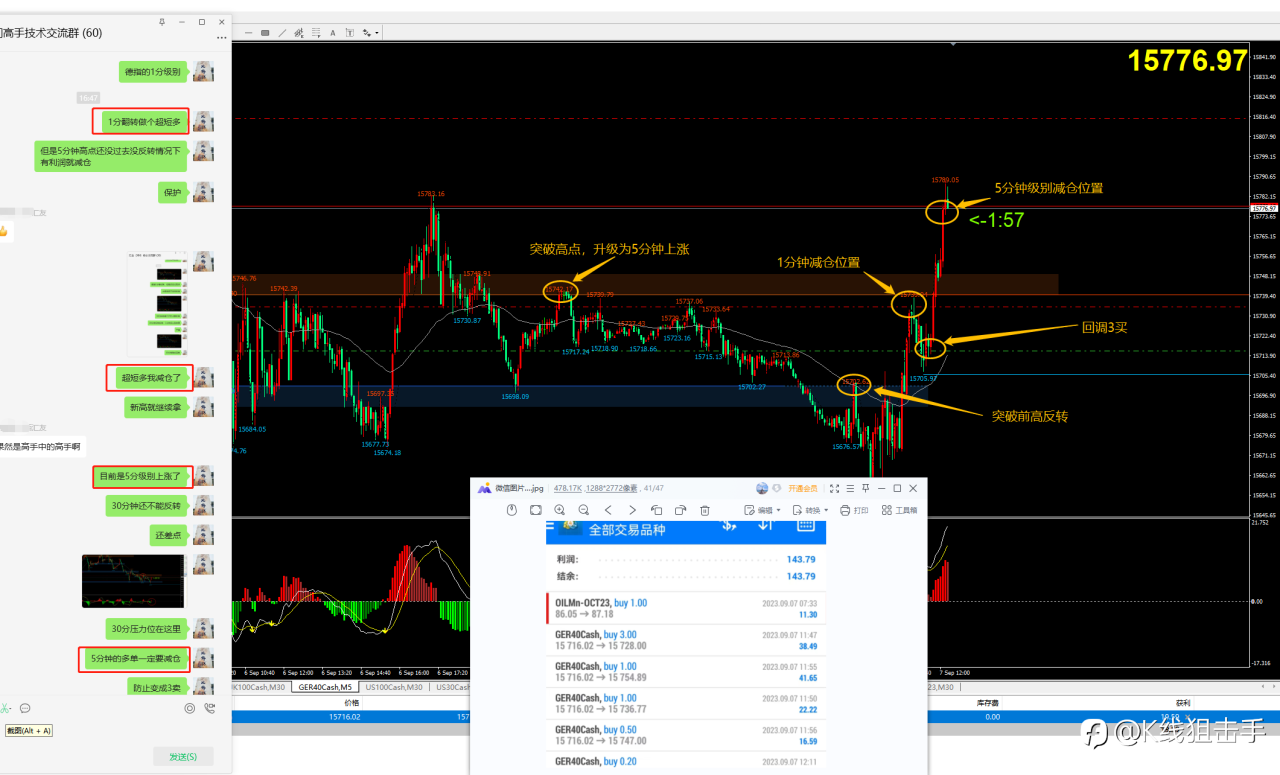
Task: Click the user avatar in image viewer
Action: tap(763, 488)
